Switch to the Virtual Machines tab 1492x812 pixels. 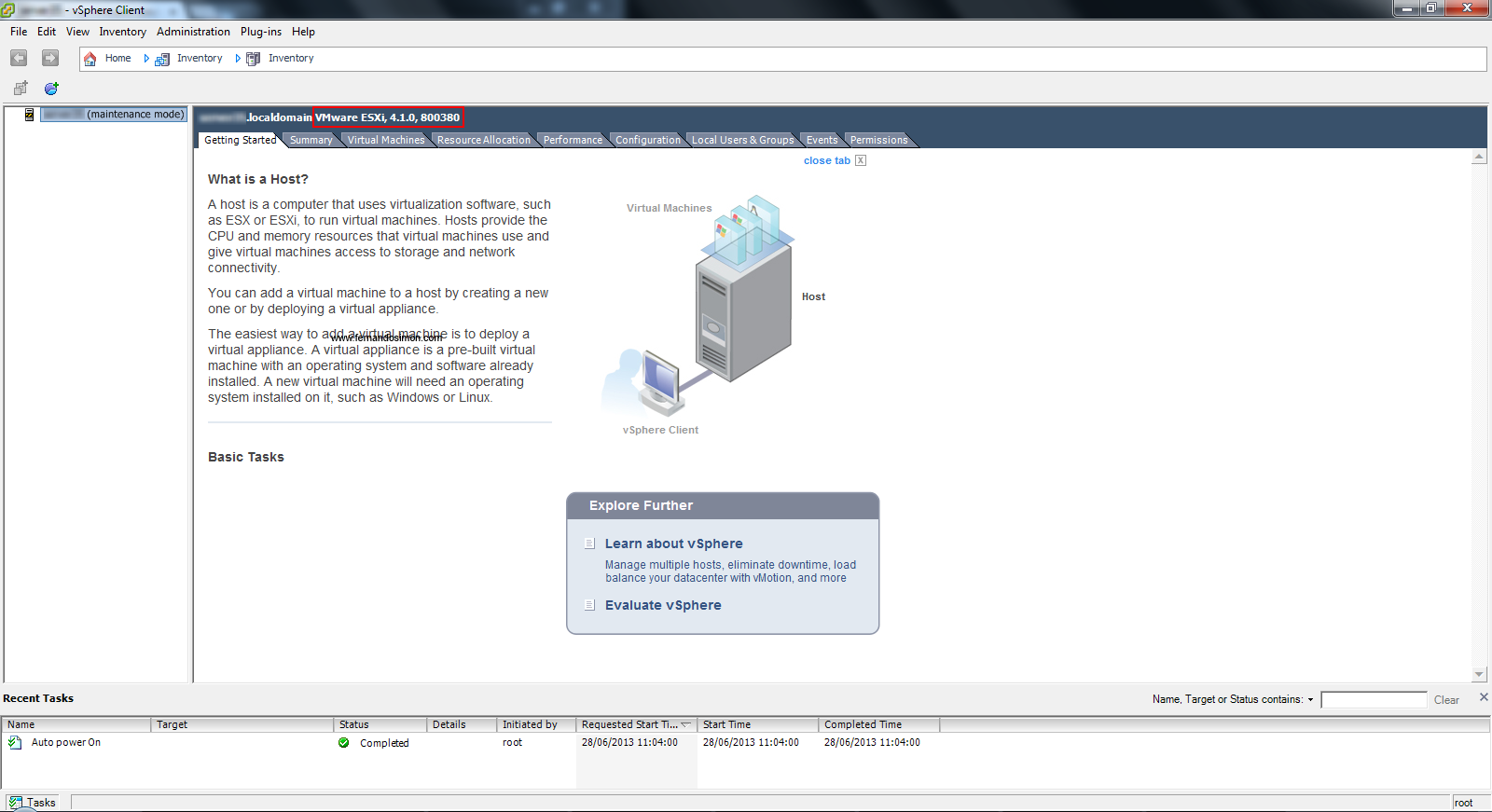click(386, 140)
